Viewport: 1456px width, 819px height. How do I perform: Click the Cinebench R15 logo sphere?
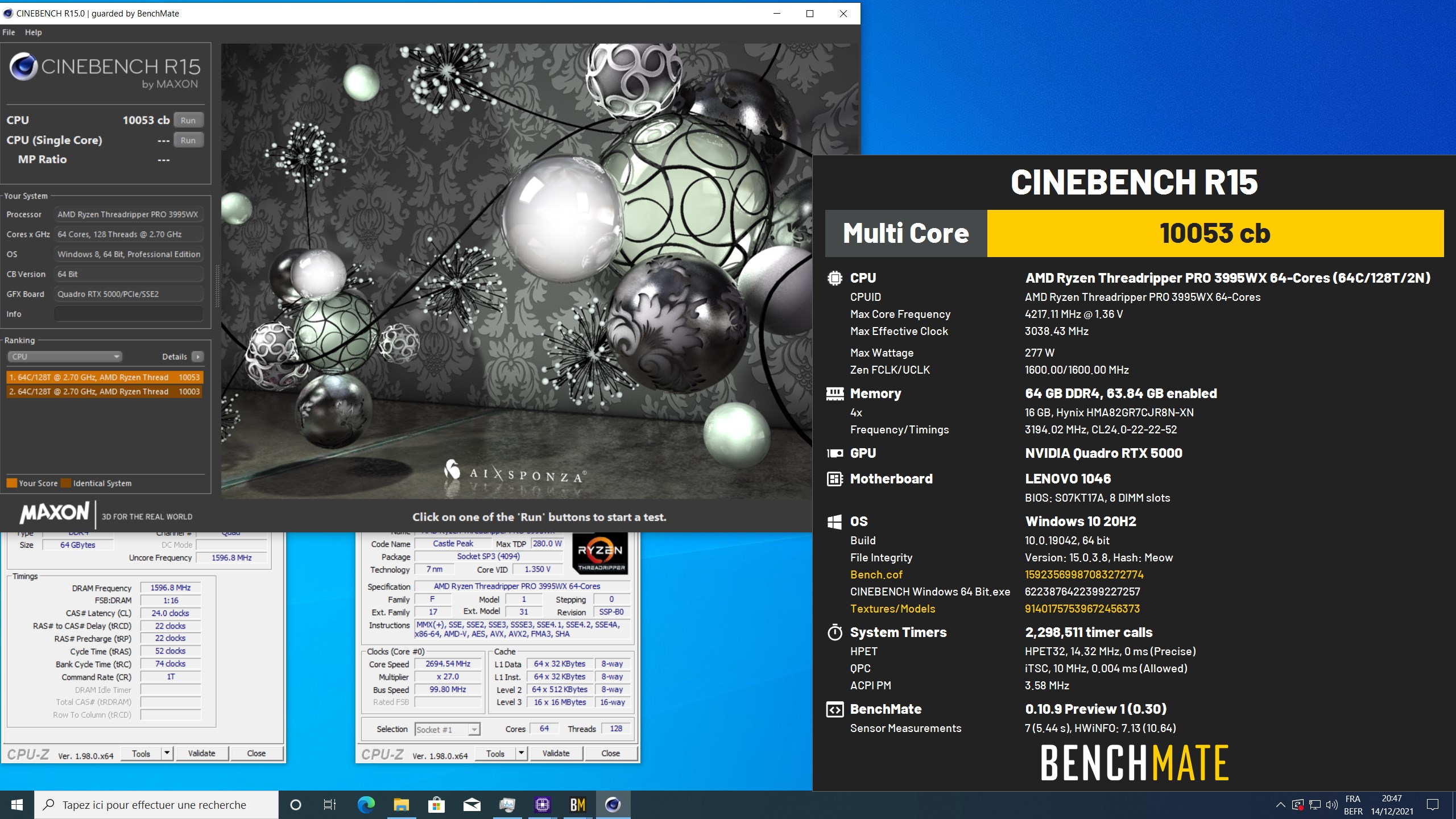pos(23,67)
